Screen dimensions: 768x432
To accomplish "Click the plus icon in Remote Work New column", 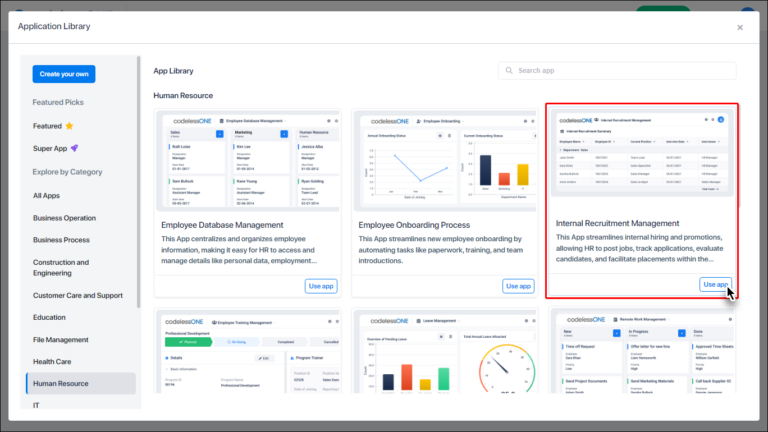I will (617, 333).
